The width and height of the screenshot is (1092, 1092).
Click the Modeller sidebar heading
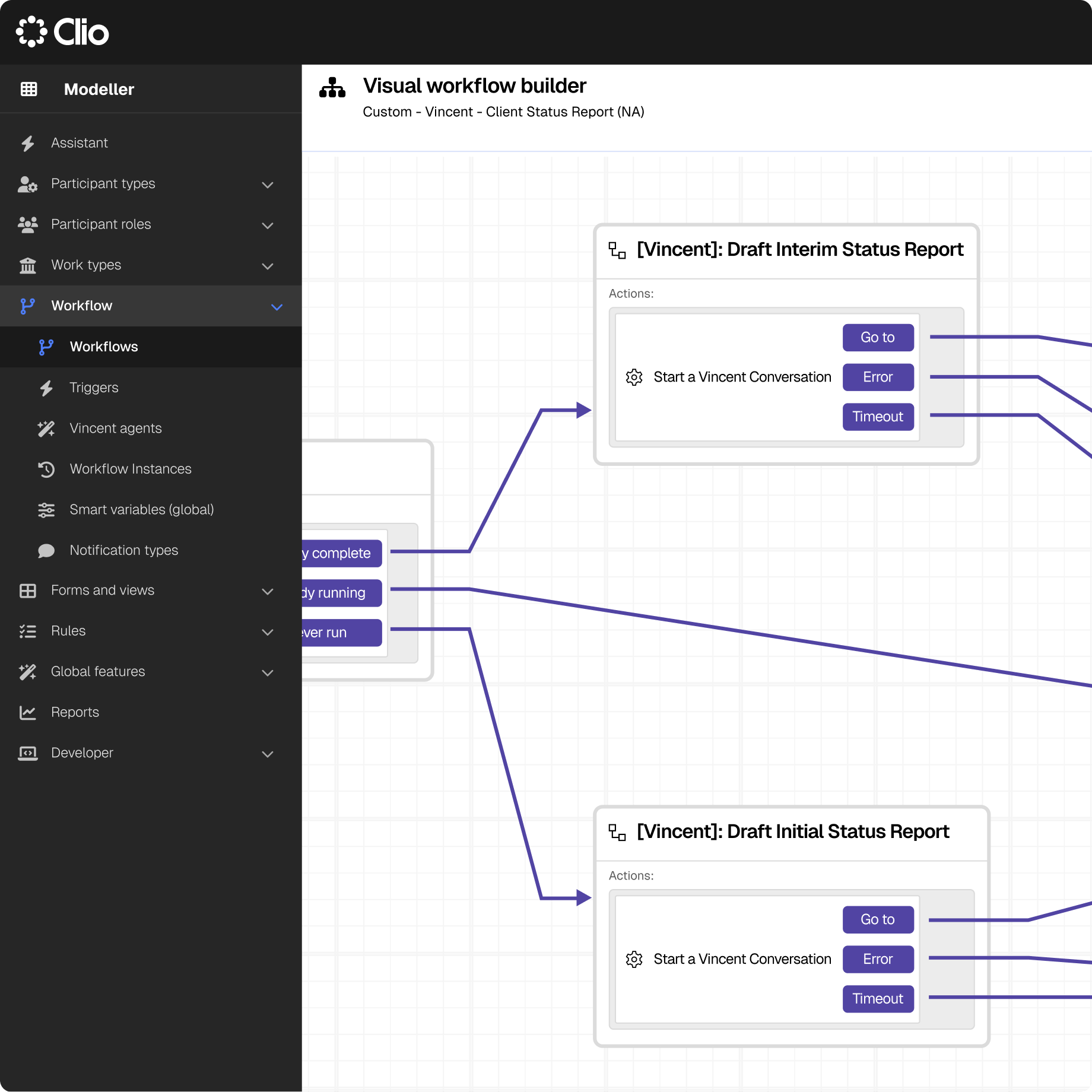(x=99, y=90)
